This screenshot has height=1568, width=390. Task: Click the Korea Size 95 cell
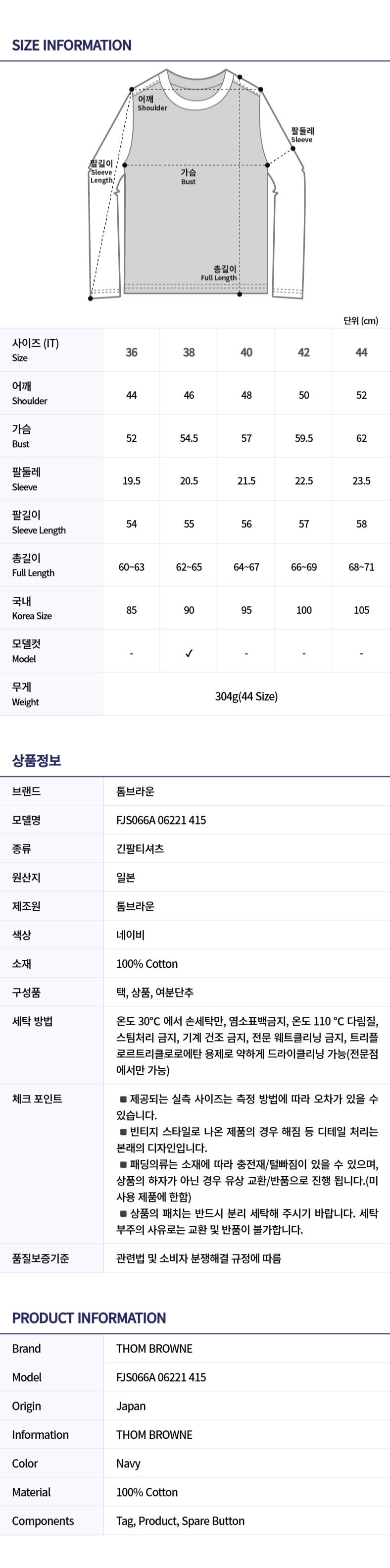[246, 610]
